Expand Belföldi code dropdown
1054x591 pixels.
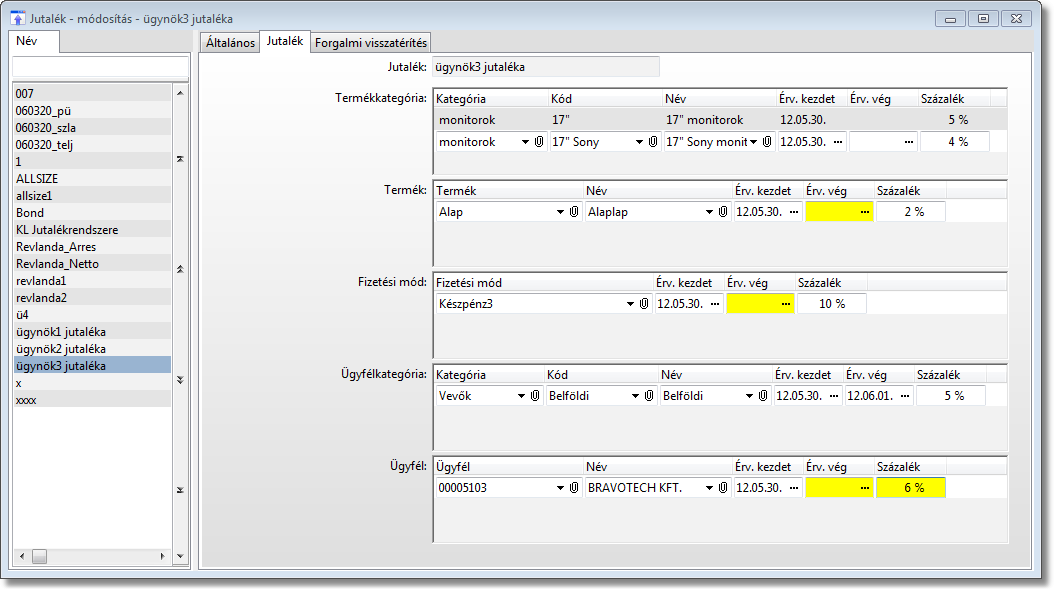[635, 396]
